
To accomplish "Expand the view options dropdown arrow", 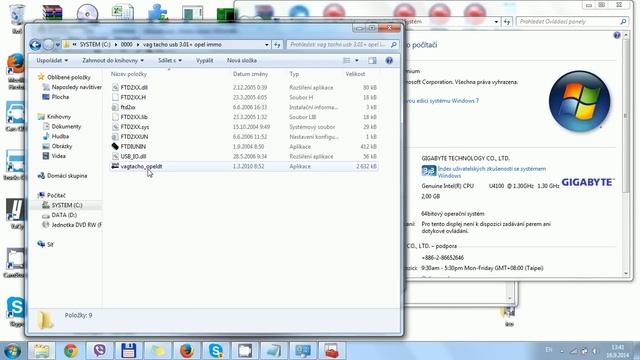I will click(357, 60).
